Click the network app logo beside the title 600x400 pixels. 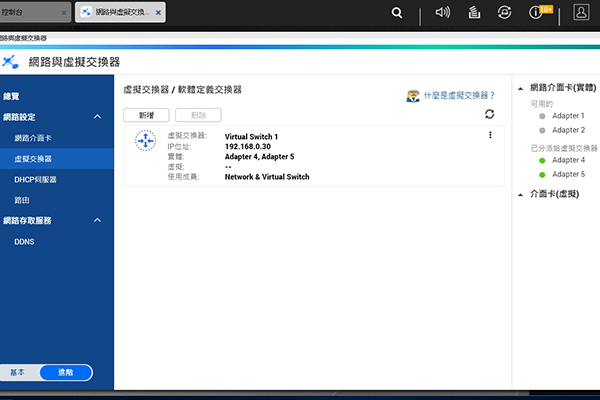[x=10, y=62]
